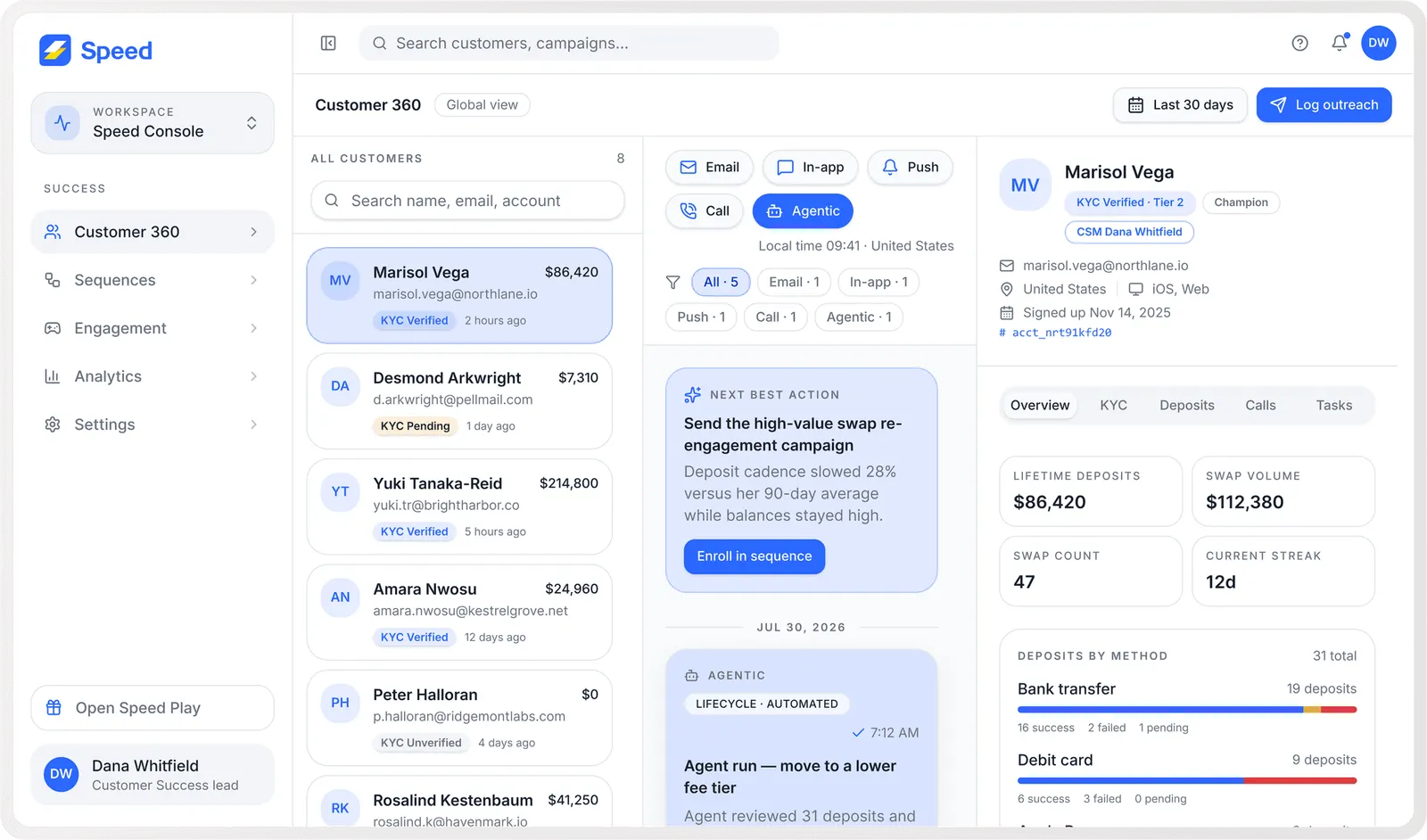1427x840 pixels.
Task: Click the Sequences sidebar icon
Action: click(53, 280)
